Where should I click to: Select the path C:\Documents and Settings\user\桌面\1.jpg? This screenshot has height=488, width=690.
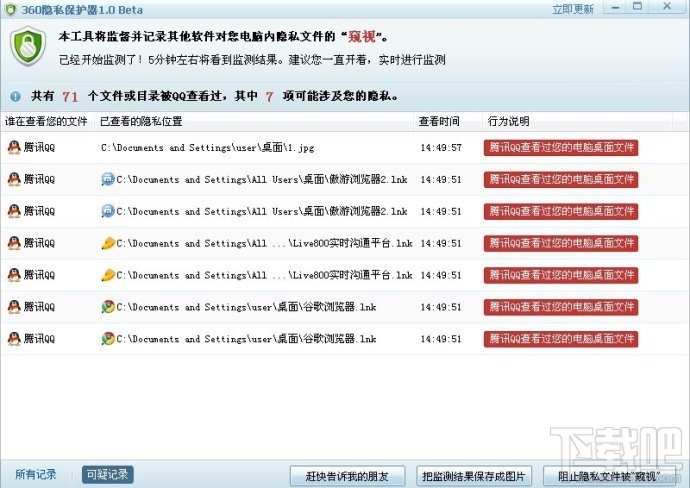(208, 147)
